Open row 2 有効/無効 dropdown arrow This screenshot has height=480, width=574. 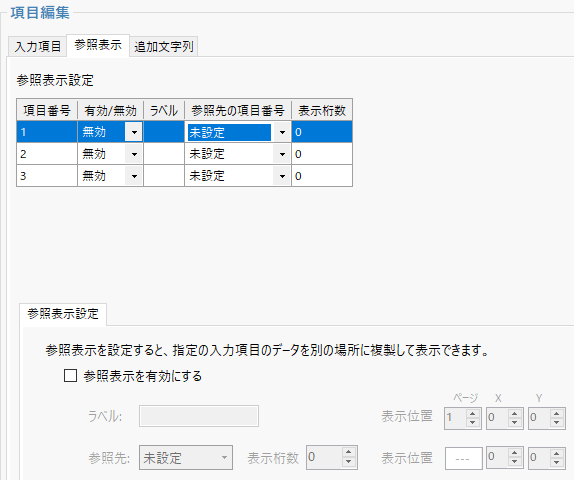(134, 154)
